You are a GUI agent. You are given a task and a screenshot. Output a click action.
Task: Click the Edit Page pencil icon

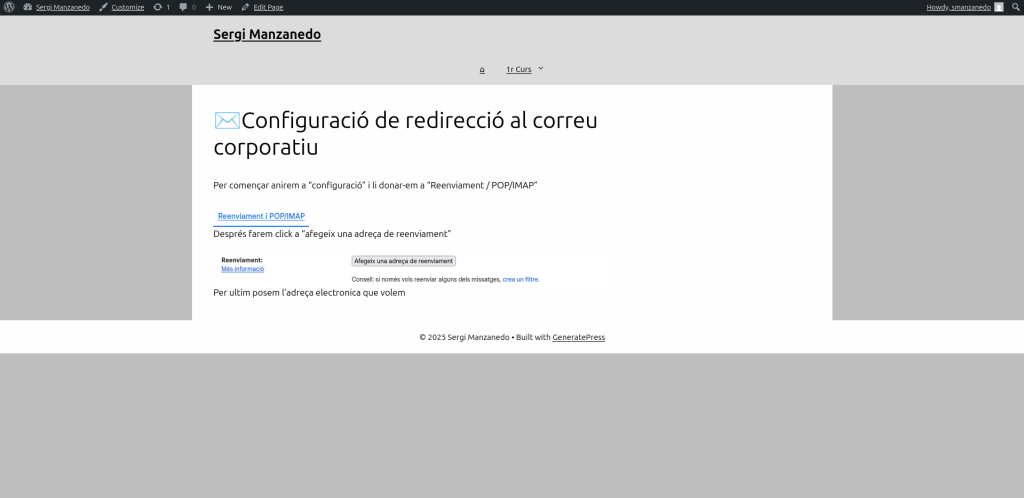(x=246, y=7)
